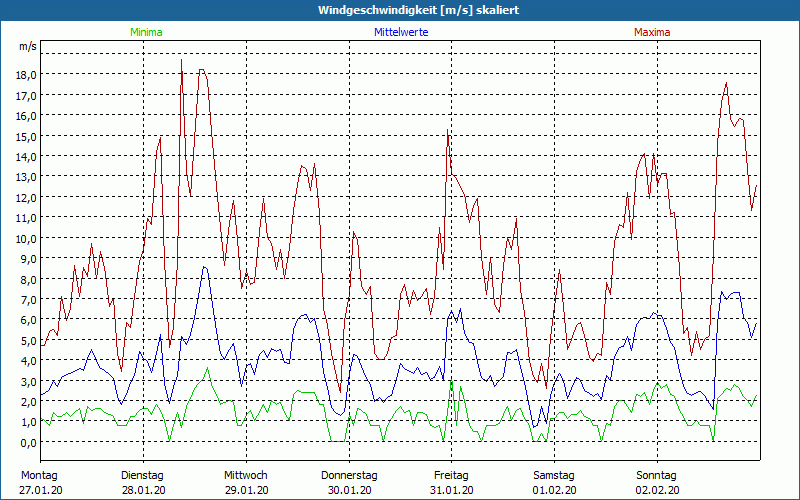Select the Dienstag day label

tap(142, 475)
